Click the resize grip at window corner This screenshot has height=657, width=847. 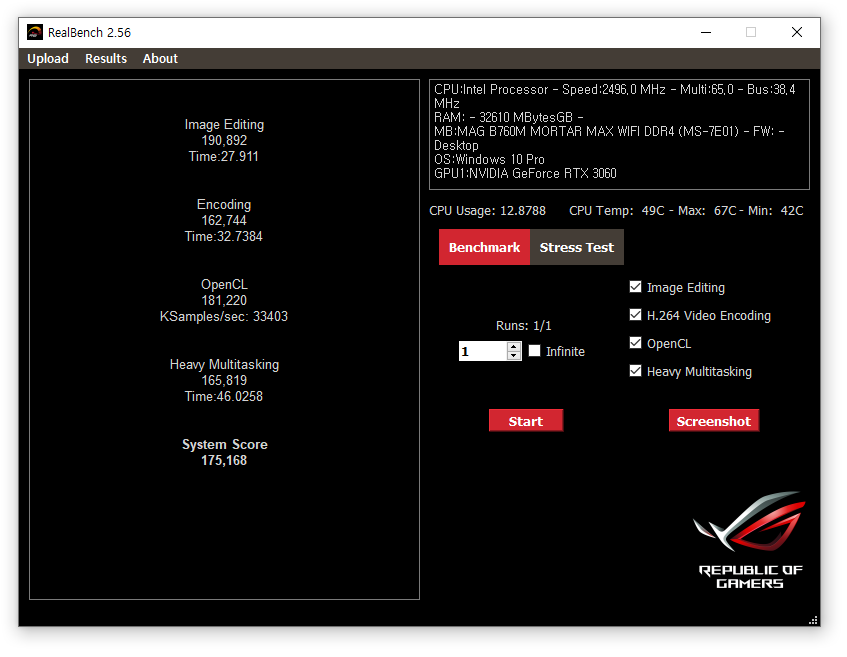pyautogui.click(x=813, y=620)
